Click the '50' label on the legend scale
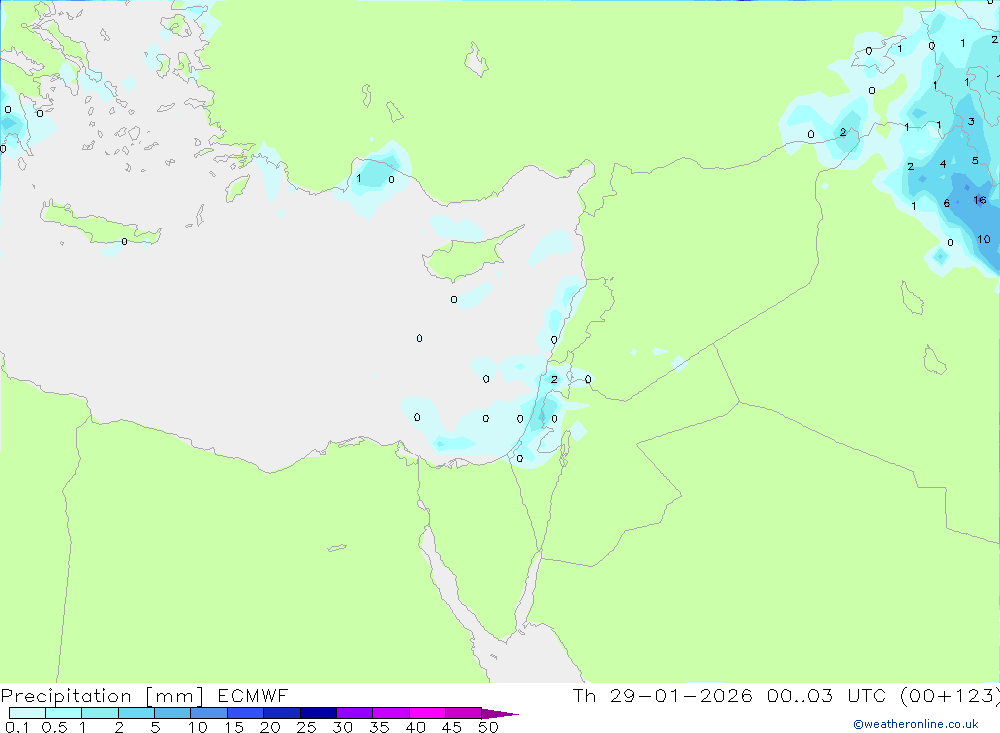 click(488, 727)
